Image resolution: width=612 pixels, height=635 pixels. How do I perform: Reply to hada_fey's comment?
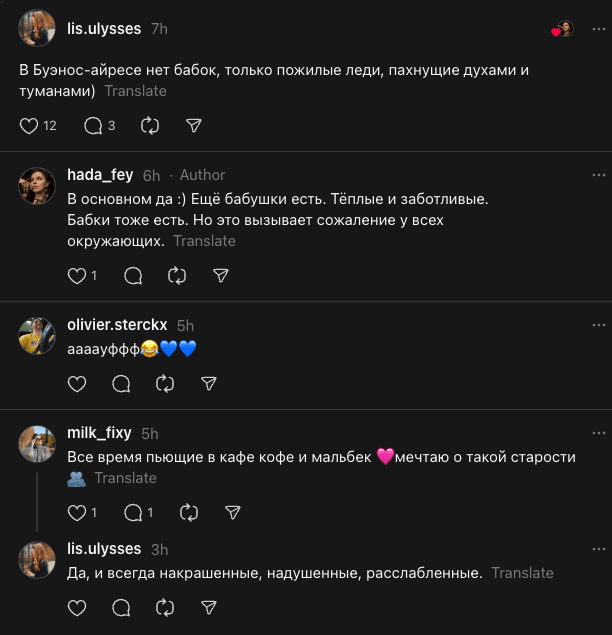(x=133, y=275)
